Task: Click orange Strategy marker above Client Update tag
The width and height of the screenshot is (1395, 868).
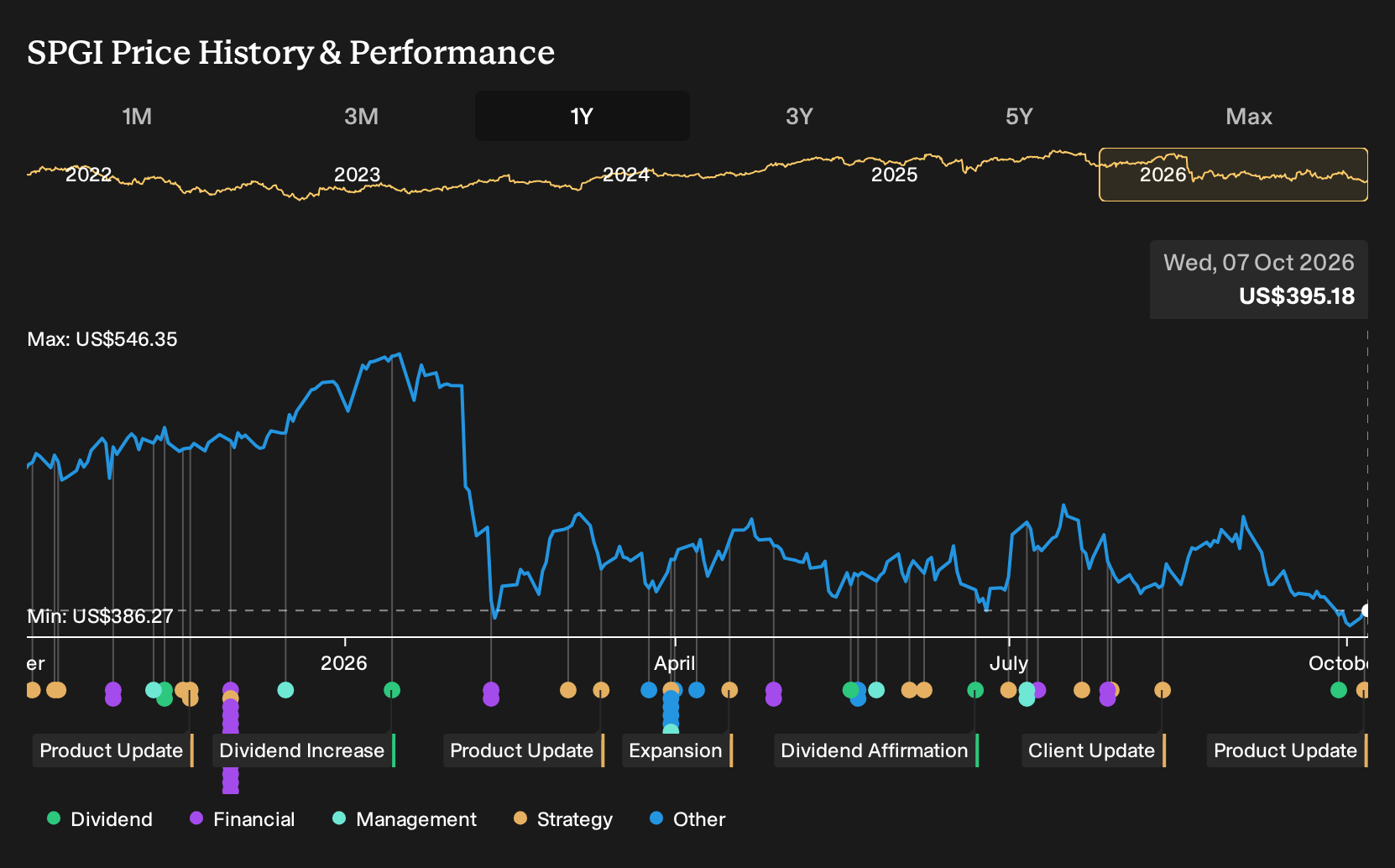Action: tap(1162, 690)
